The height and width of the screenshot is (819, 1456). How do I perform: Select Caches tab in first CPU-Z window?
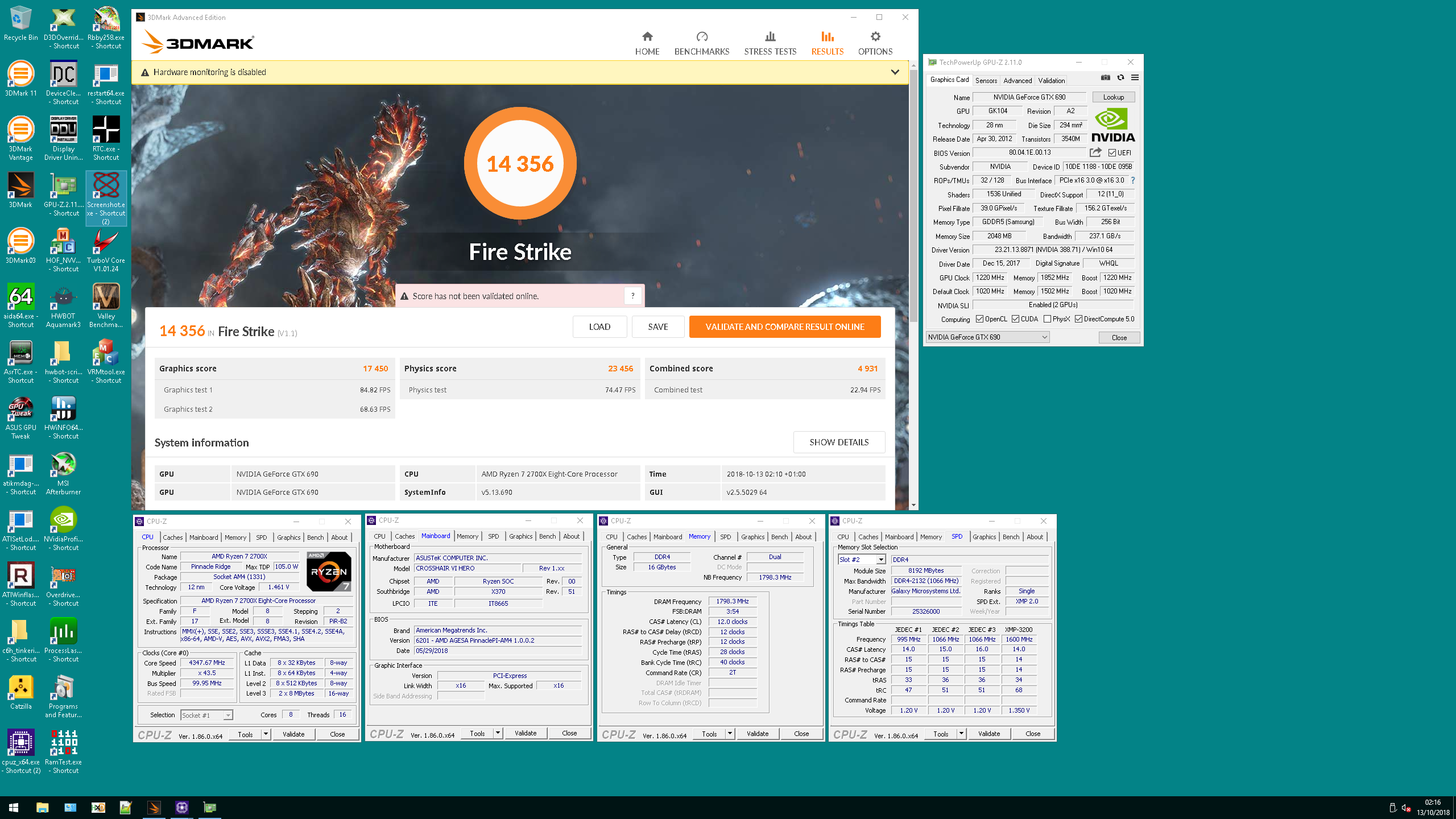click(173, 537)
